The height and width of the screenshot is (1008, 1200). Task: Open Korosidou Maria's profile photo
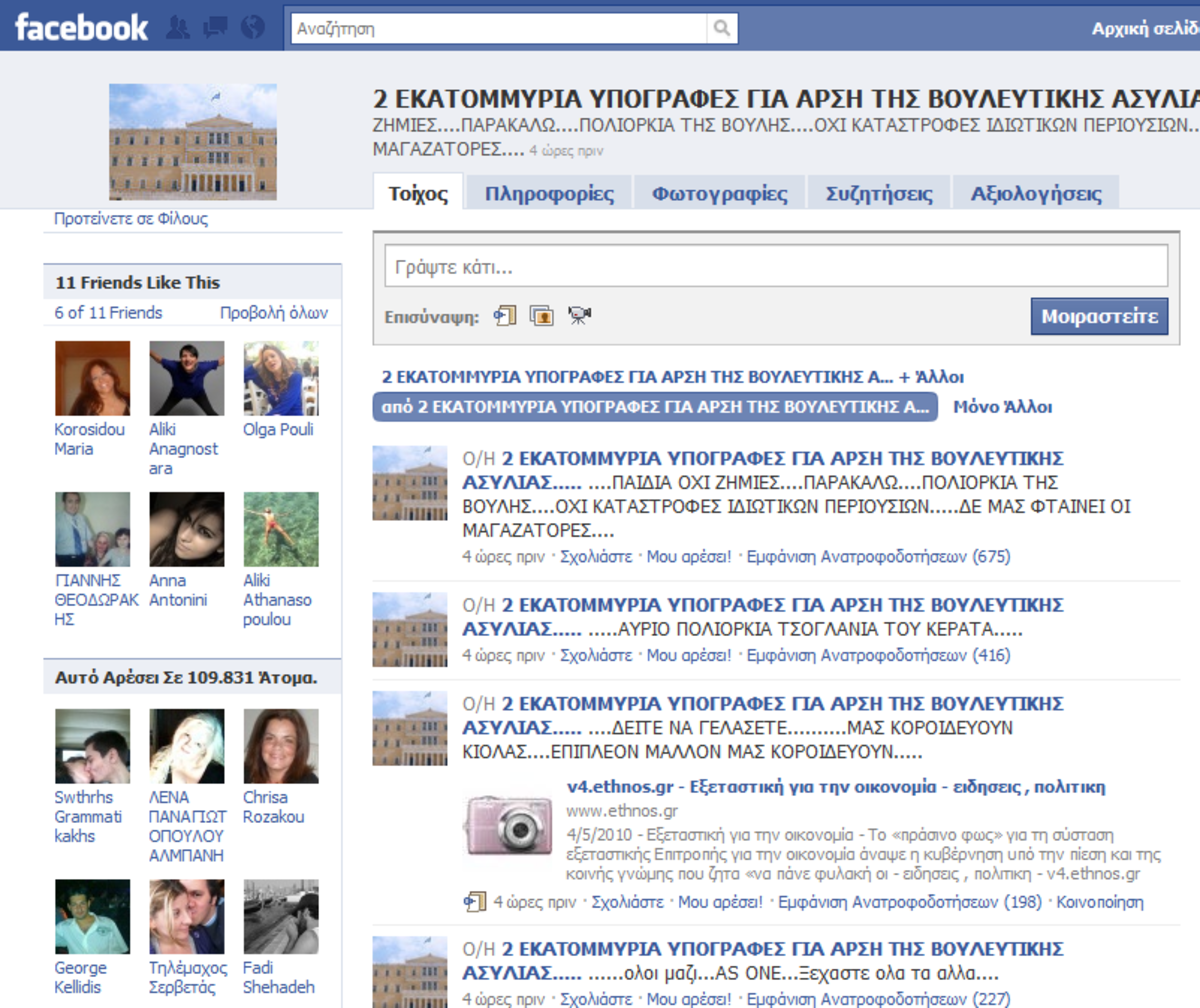point(92,378)
